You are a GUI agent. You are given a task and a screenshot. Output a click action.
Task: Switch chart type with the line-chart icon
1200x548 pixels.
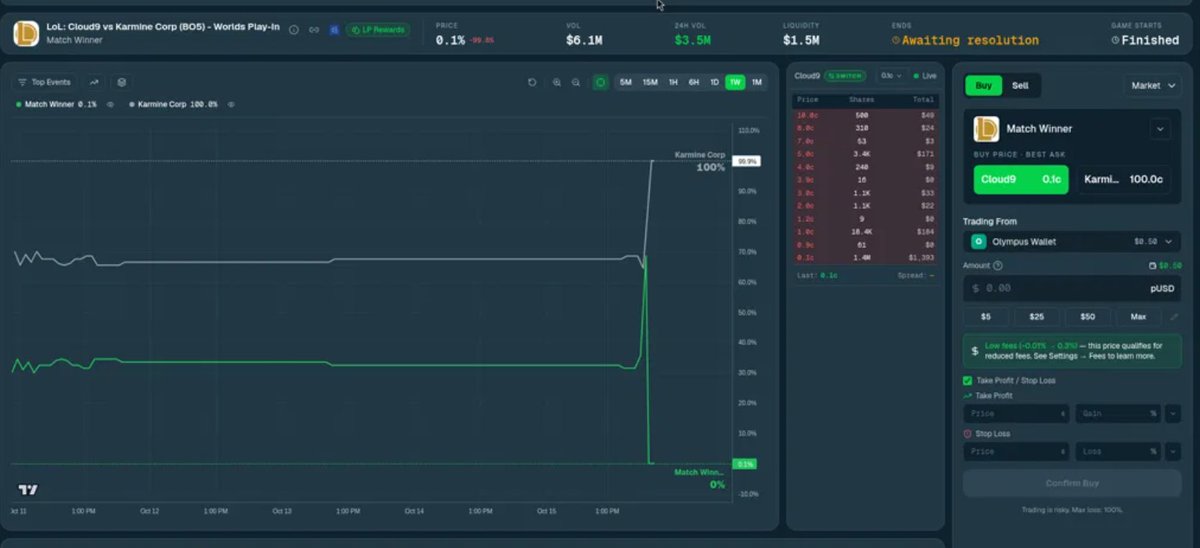coord(94,82)
